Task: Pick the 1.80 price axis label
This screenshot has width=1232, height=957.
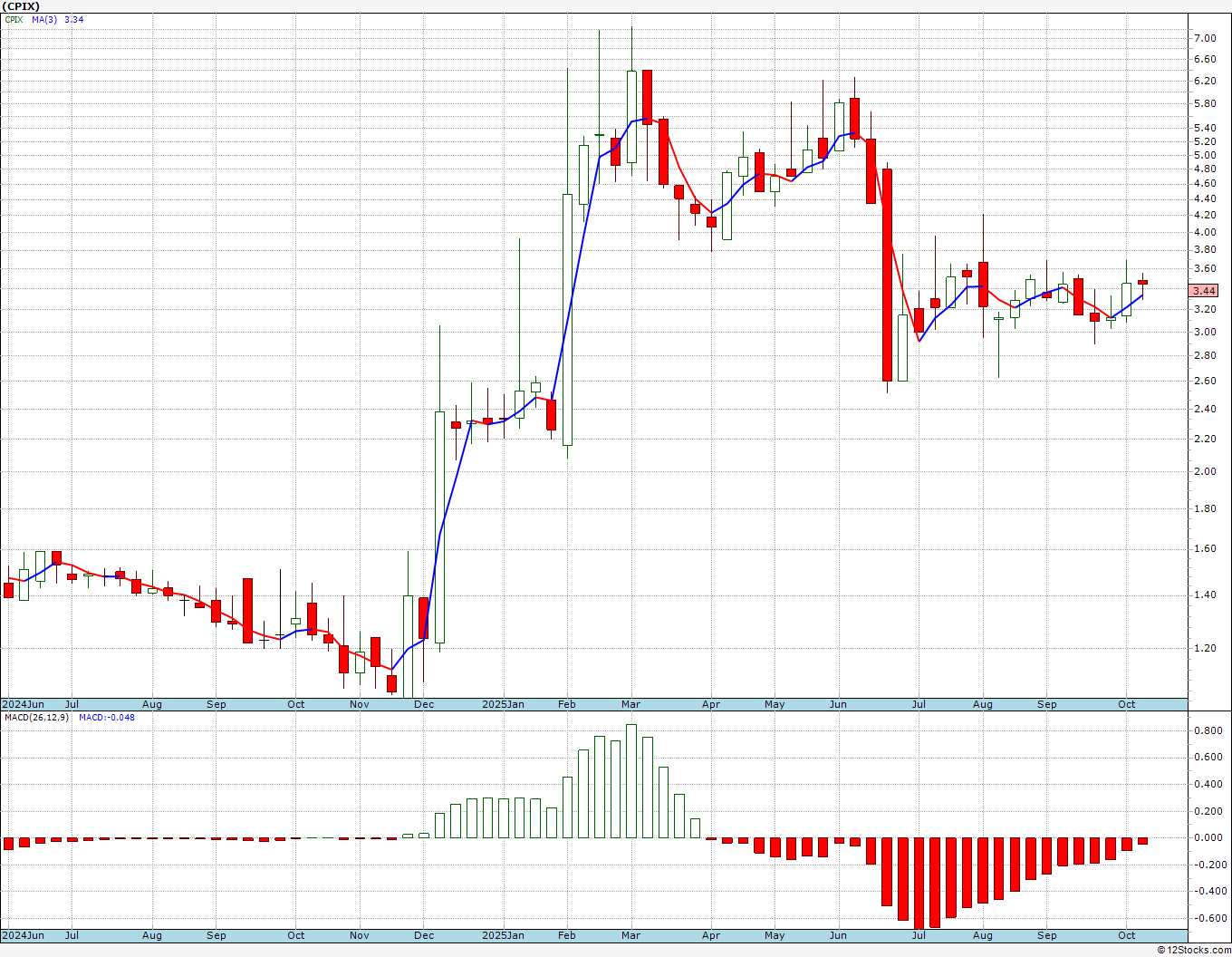Action: point(1205,508)
